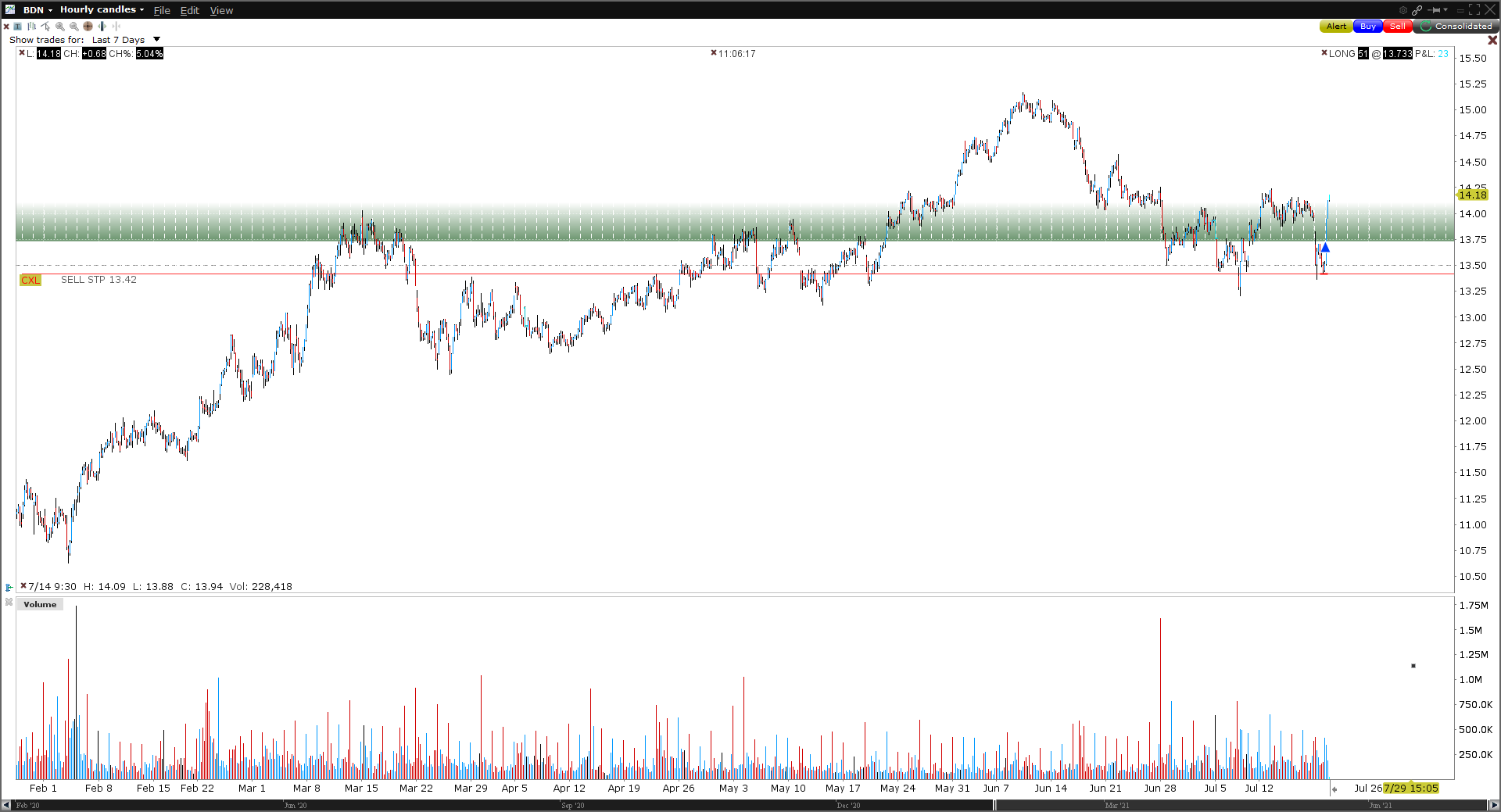
Task: Remove the LONG position label
Action: coord(1324,53)
